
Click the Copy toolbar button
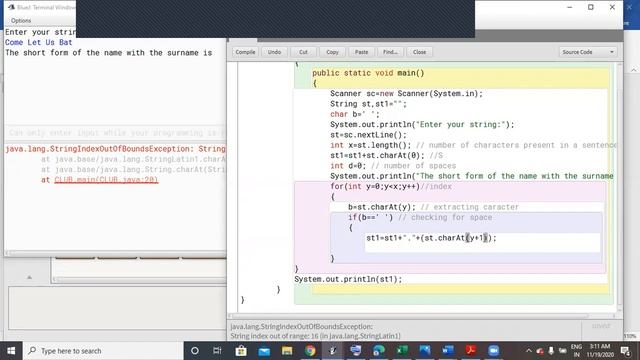(x=332, y=52)
